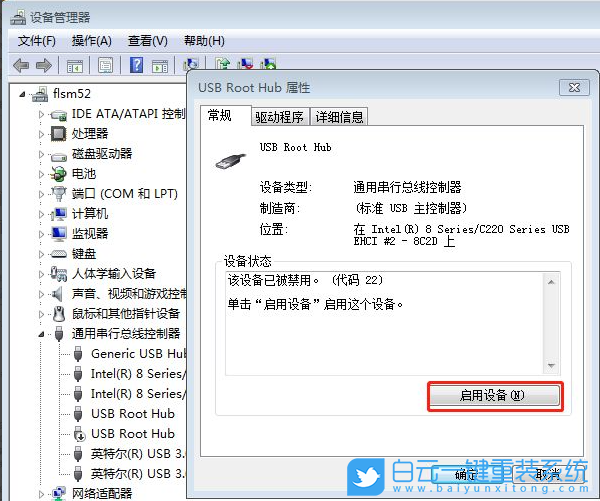
Task: Click the ports COM and LPT icon
Action: 59,193
